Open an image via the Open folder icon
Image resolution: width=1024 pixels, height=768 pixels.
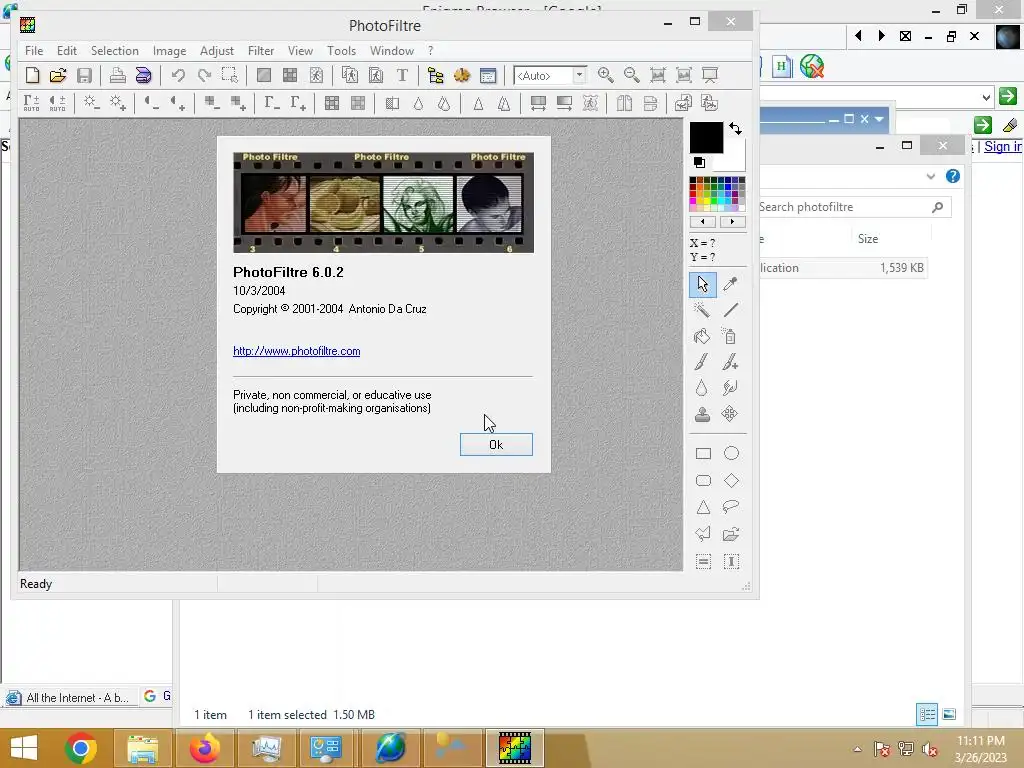coord(58,76)
